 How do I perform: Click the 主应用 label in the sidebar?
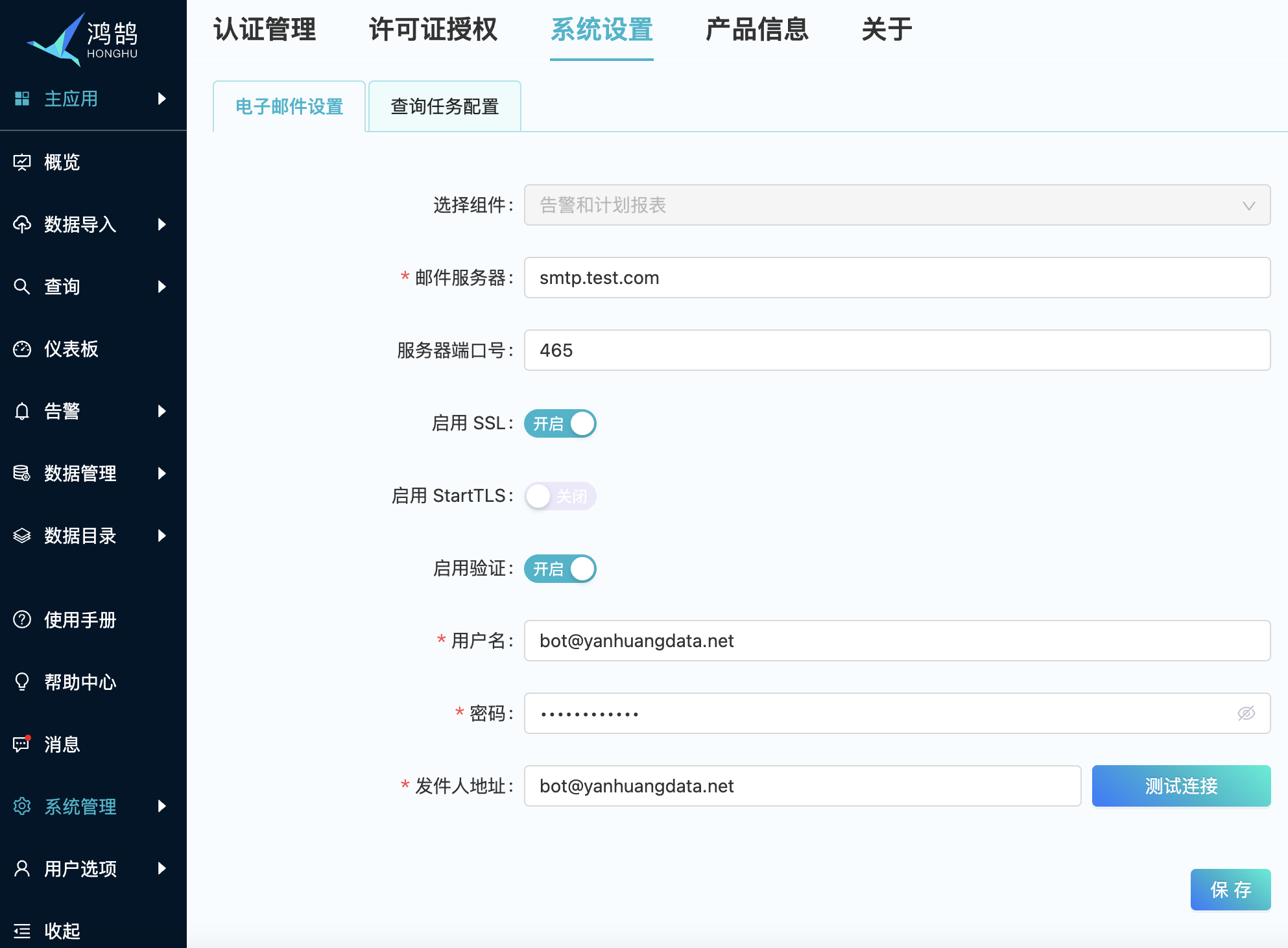pos(71,99)
